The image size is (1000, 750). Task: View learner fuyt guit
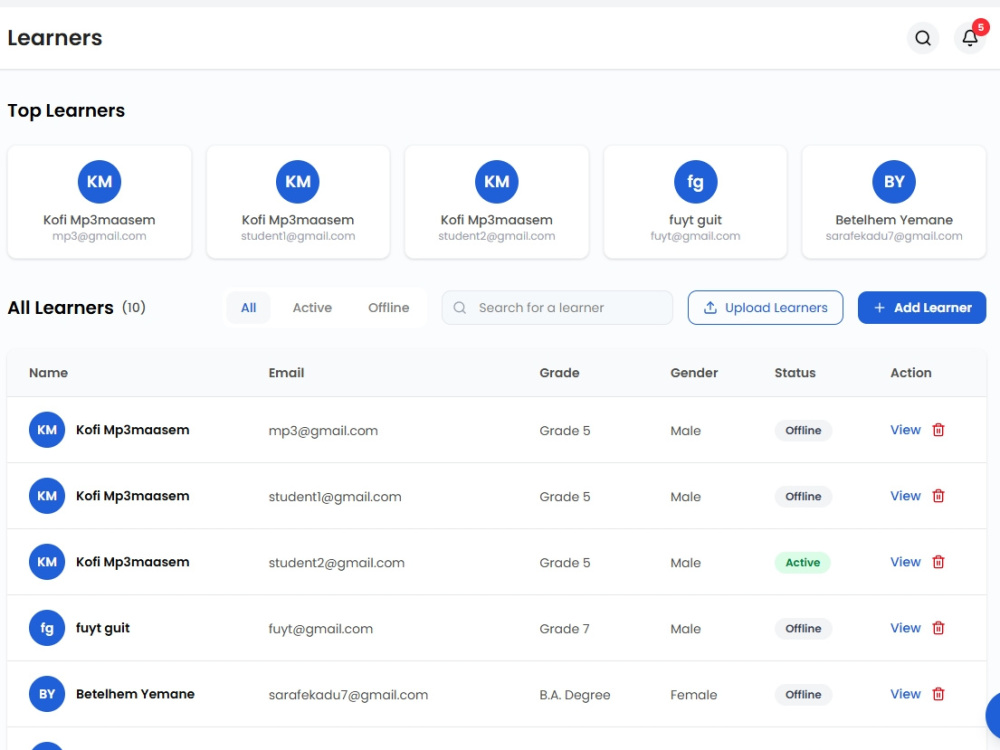tap(905, 628)
